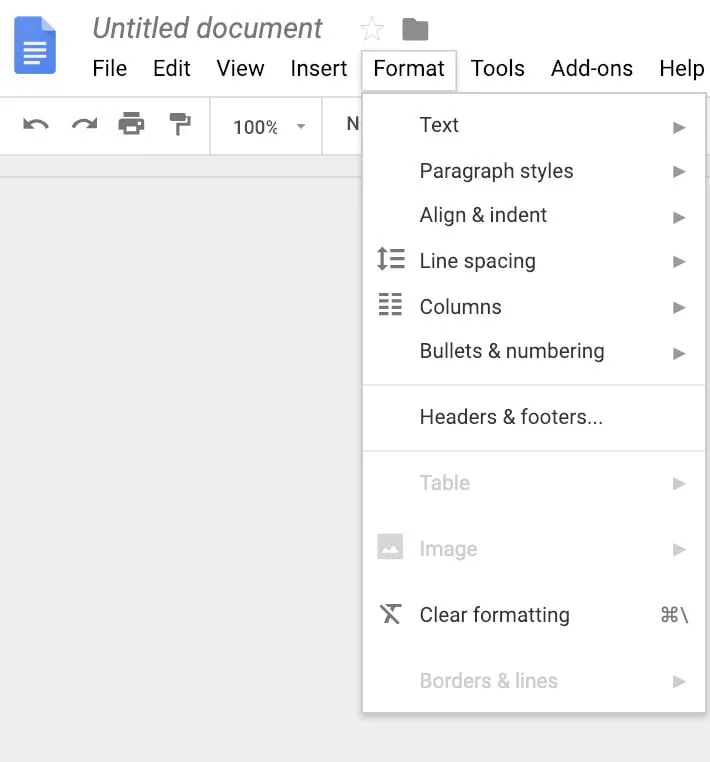Click the greyed-out Borders & lines entry
This screenshot has height=762, width=710.
[x=534, y=681]
